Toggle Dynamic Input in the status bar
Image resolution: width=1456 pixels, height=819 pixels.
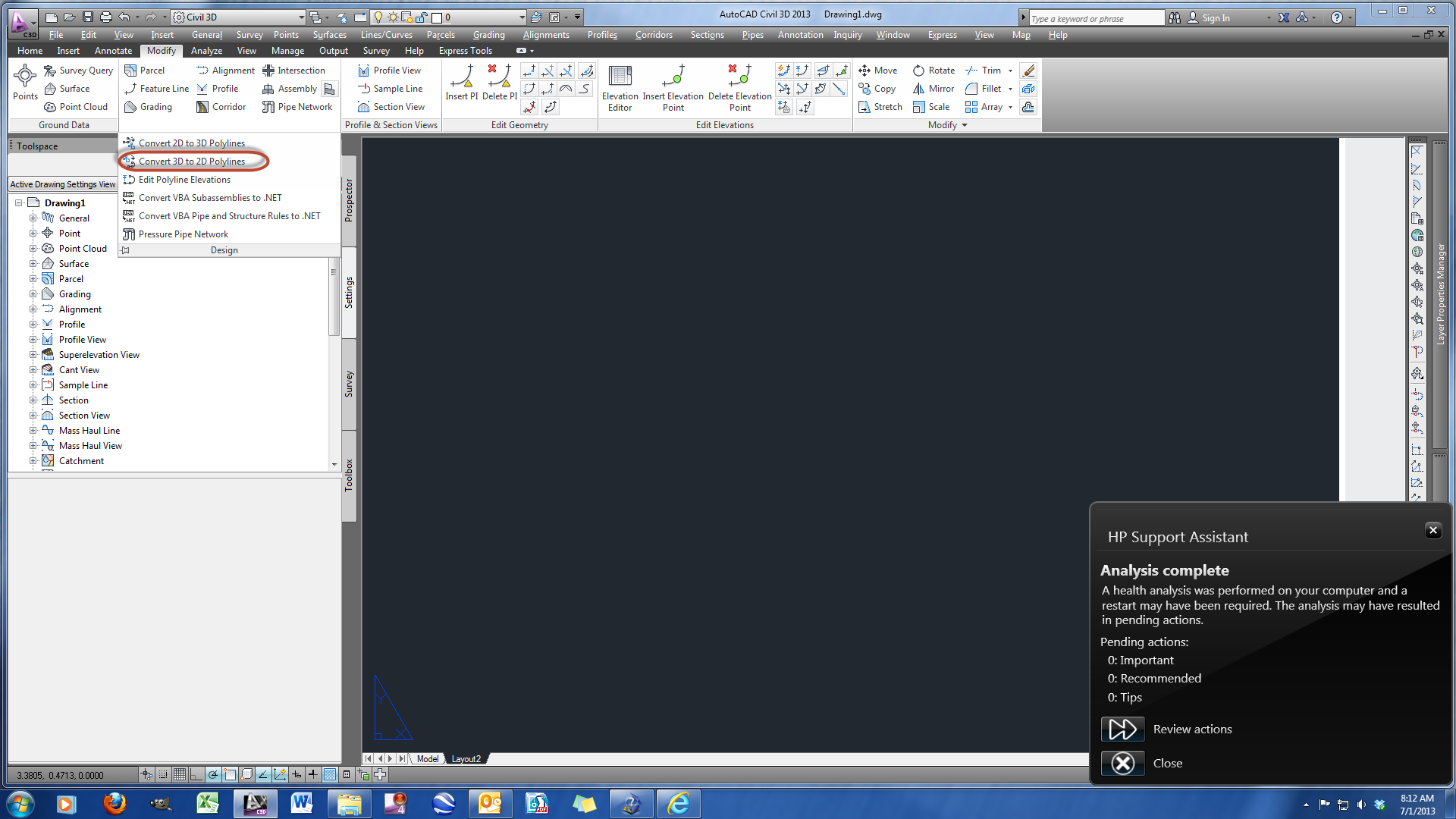pyautogui.click(x=297, y=774)
